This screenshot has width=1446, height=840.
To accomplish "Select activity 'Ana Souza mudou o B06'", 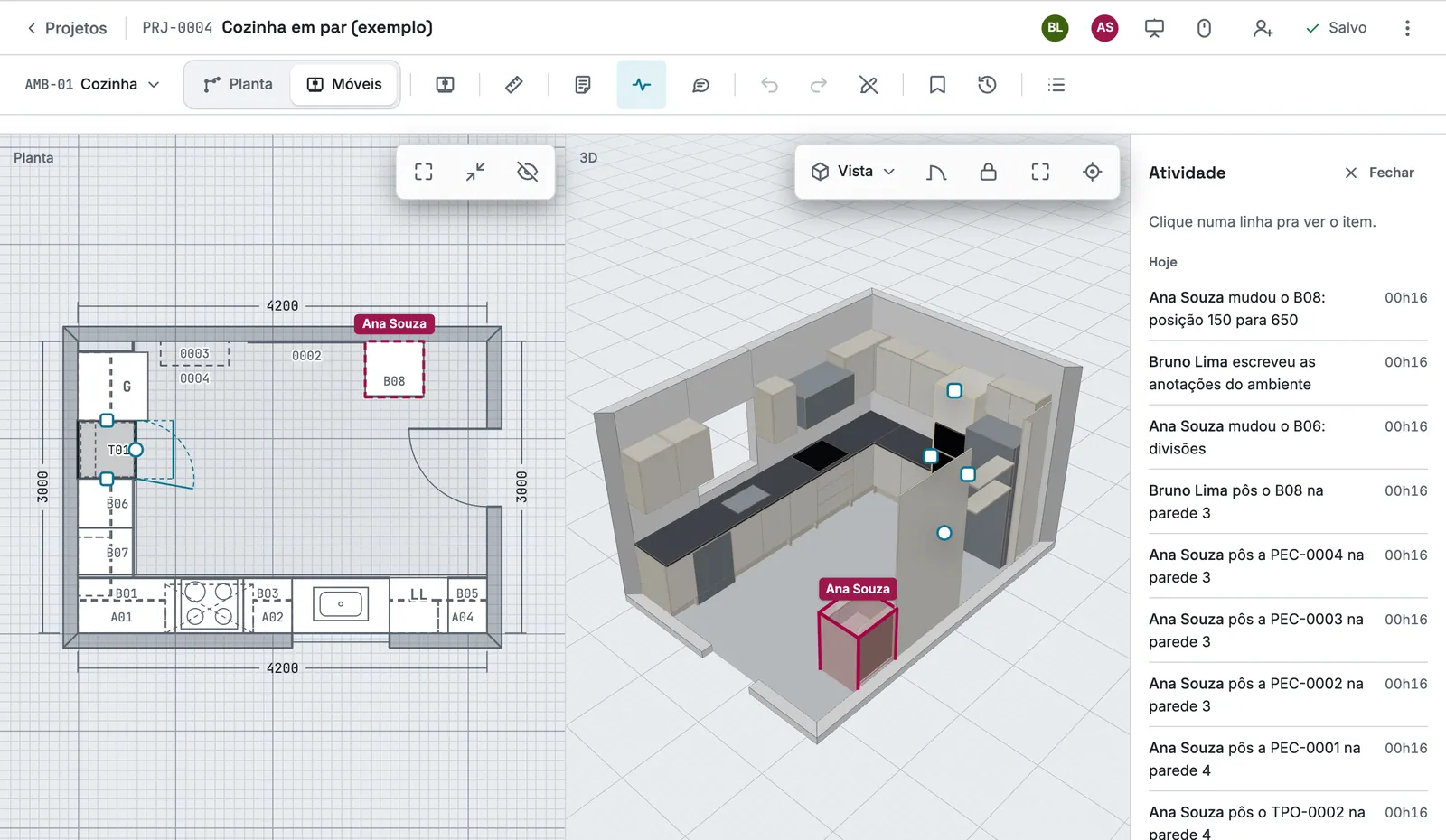I will click(1288, 437).
